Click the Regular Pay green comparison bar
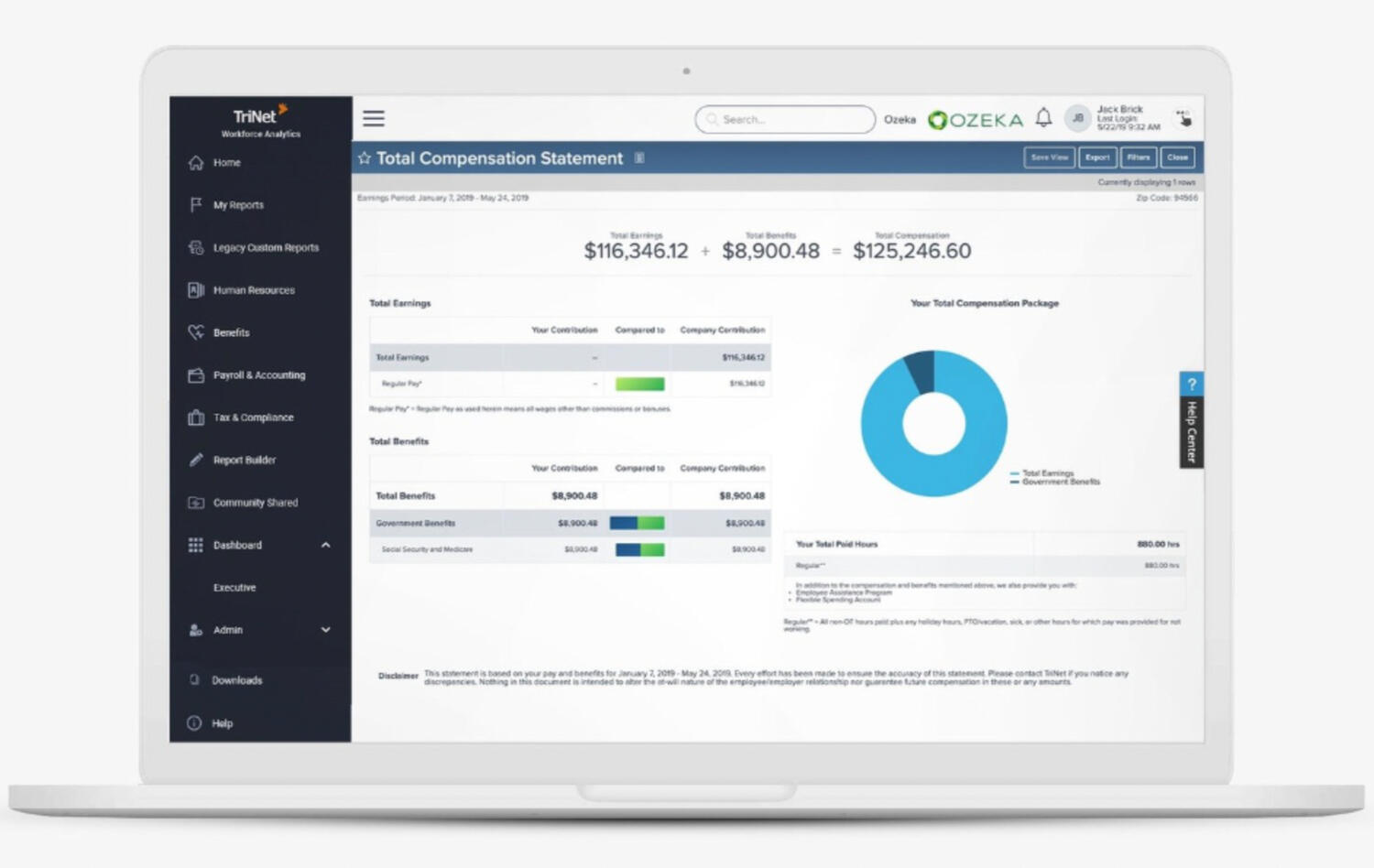This screenshot has height=868, width=1374. [x=639, y=385]
